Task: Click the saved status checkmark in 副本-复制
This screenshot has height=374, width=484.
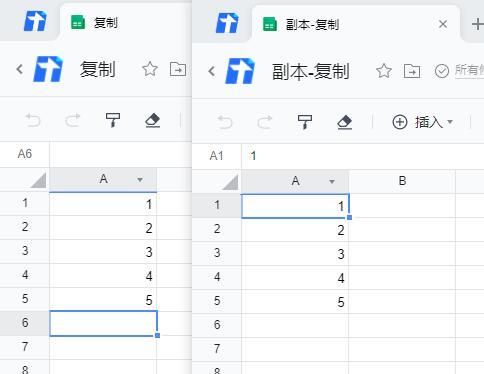Action: pos(442,71)
